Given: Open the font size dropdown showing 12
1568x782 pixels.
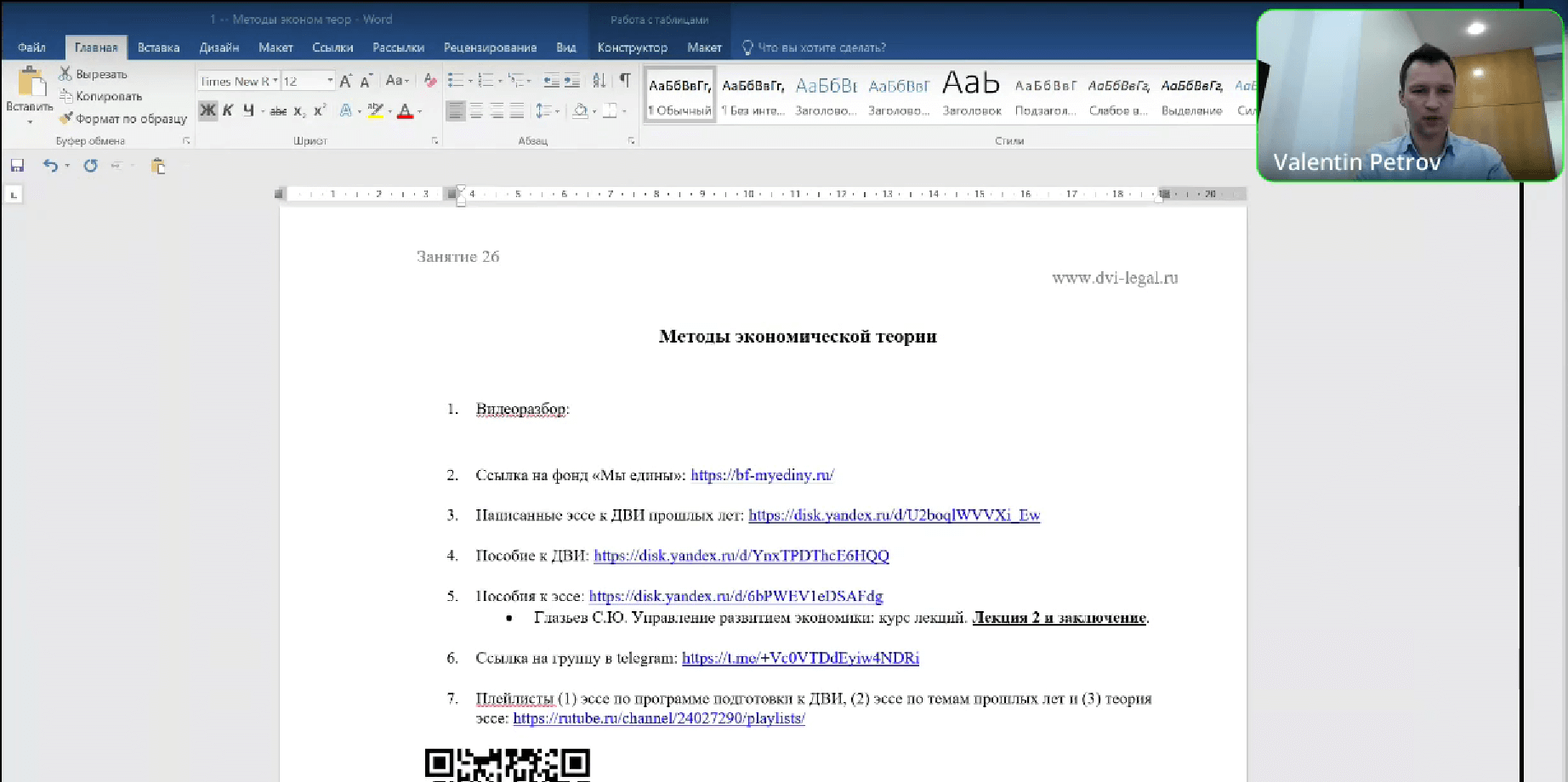Looking at the screenshot, I should pos(330,81).
